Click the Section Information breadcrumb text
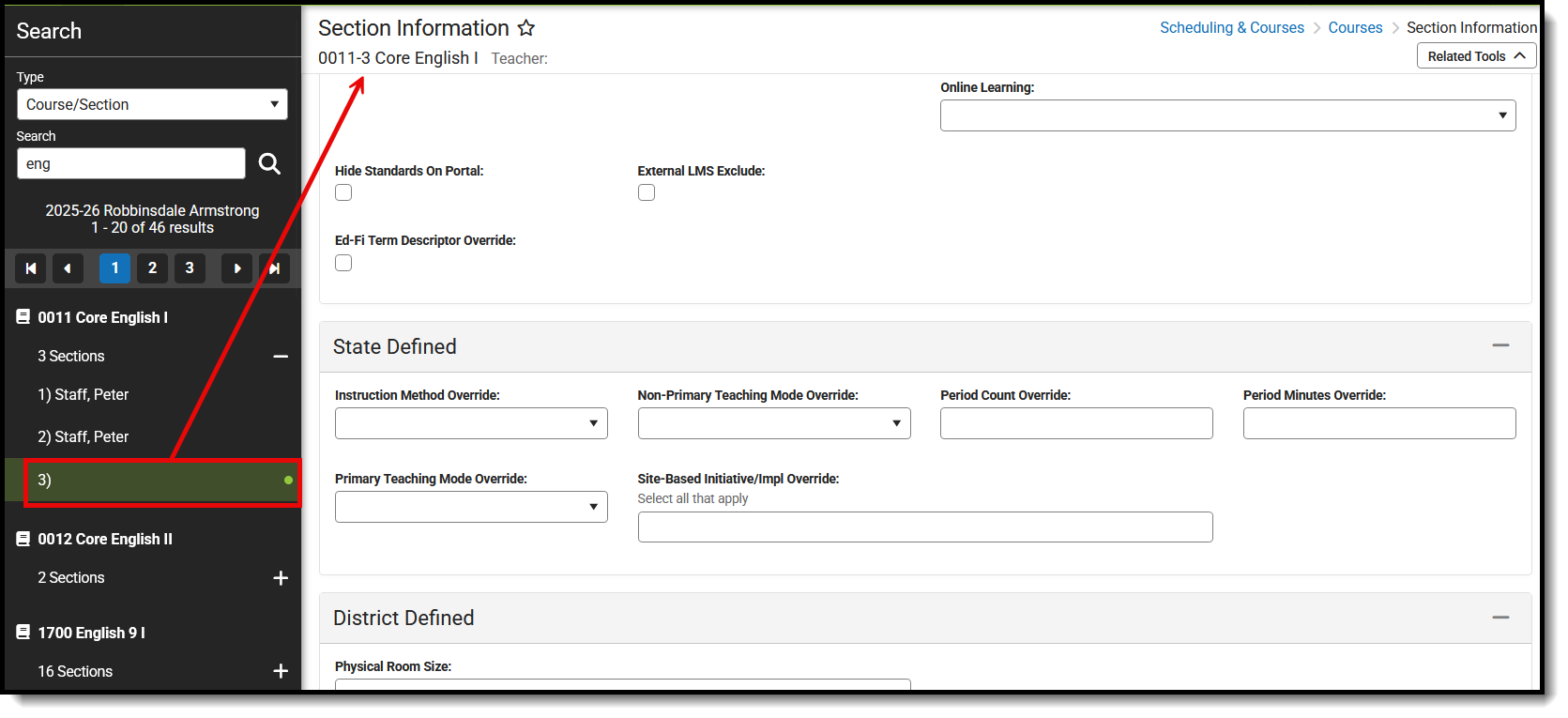This screenshot has height=718, width=1568. pos(1471,27)
